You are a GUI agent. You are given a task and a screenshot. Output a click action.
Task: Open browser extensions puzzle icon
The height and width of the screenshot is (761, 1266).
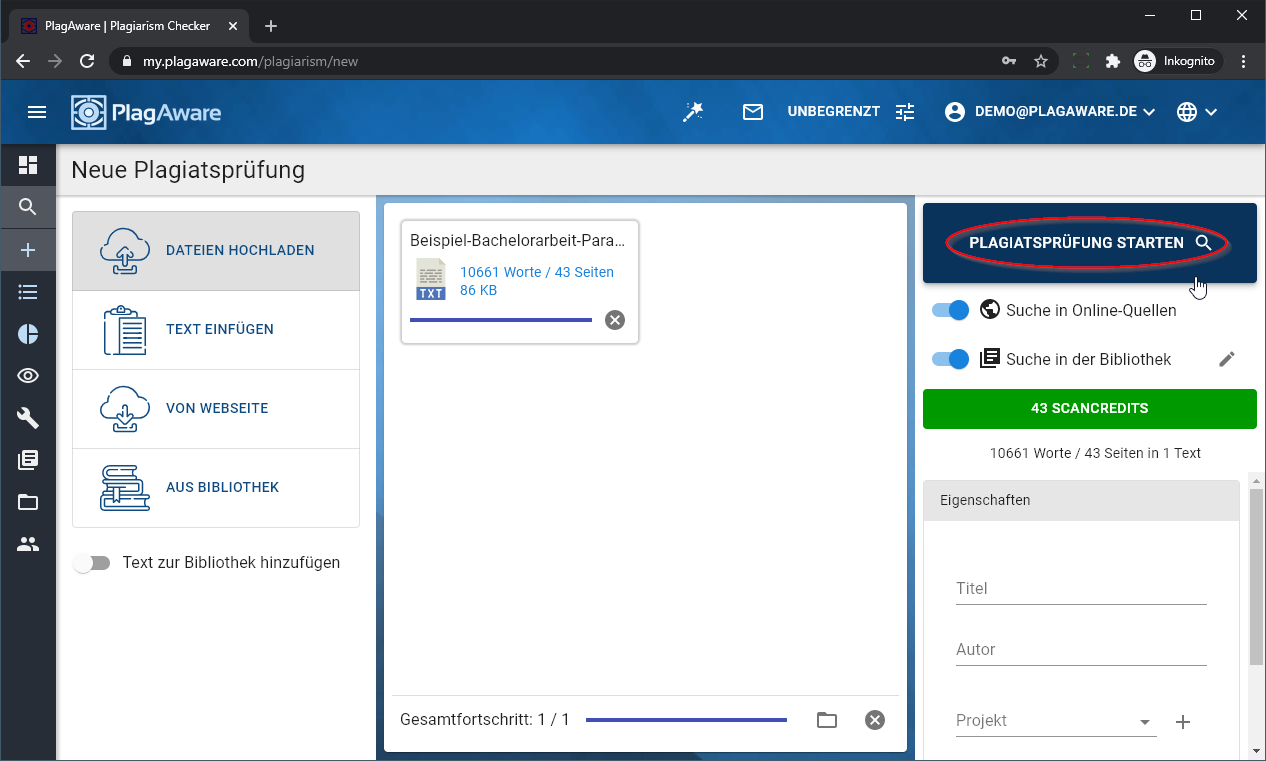point(1112,61)
